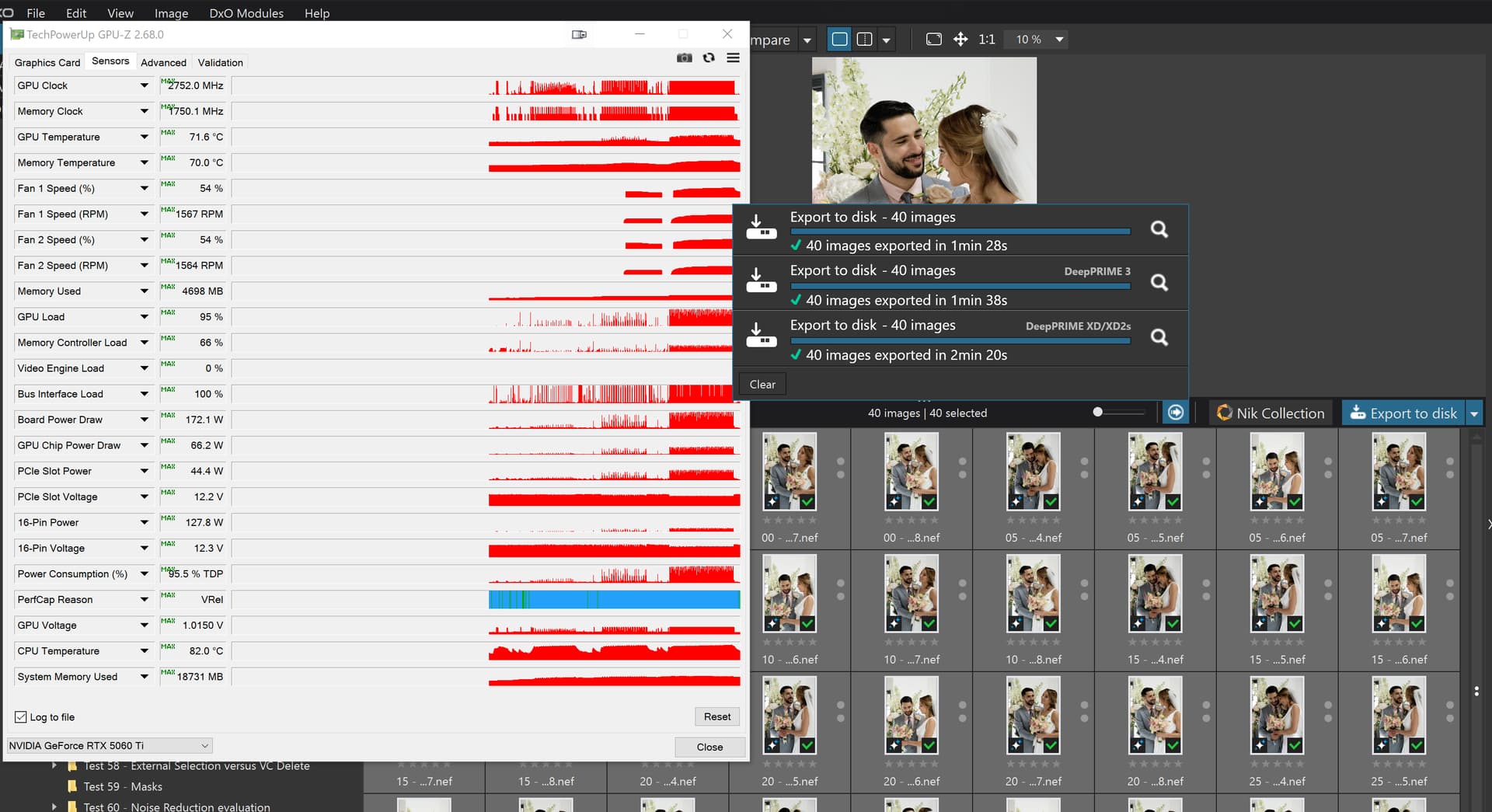Click the GPU-Z refresh sensors icon
The image size is (1492, 812).
click(x=709, y=58)
